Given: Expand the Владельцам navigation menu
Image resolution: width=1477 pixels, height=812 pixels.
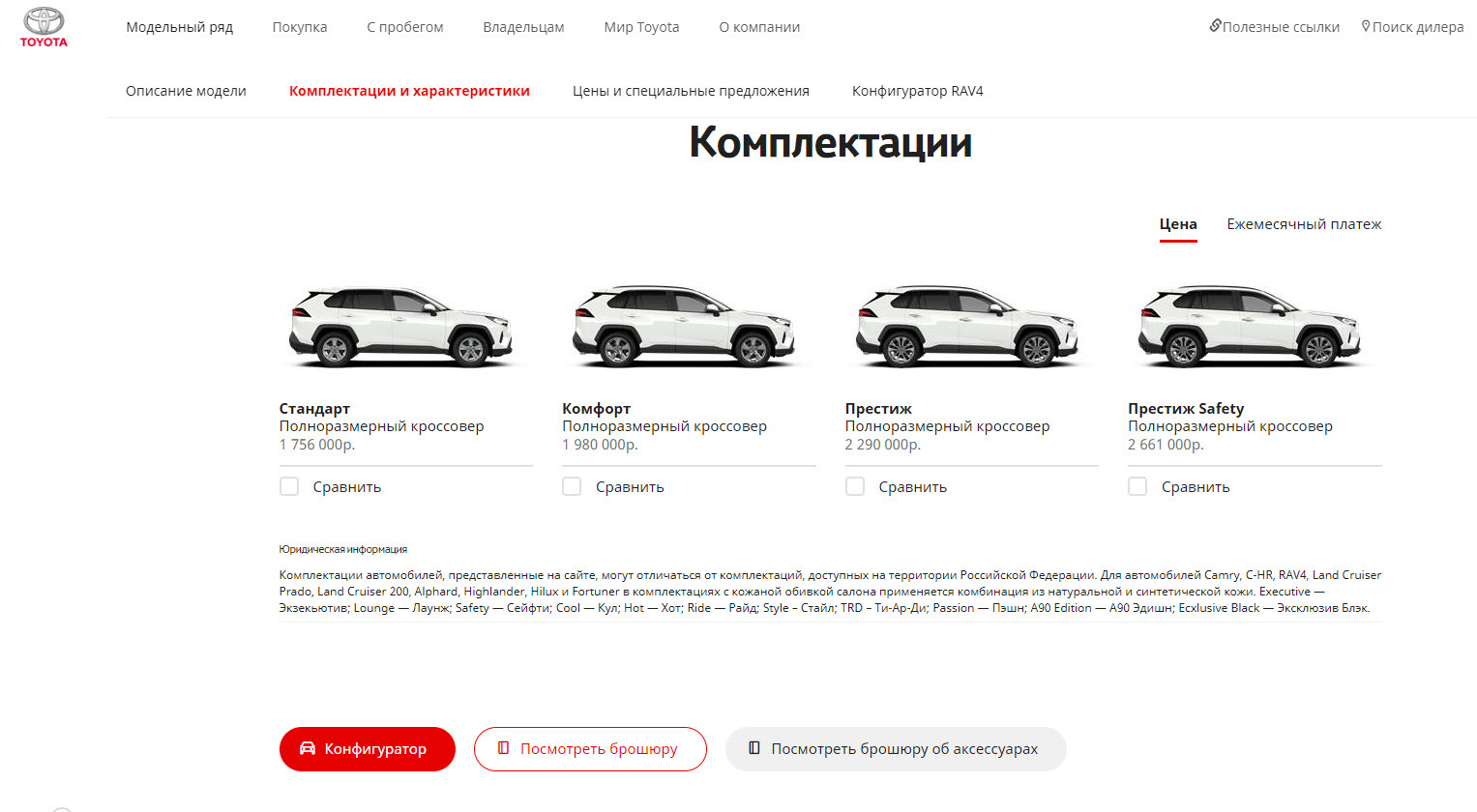Looking at the screenshot, I should 523,27.
